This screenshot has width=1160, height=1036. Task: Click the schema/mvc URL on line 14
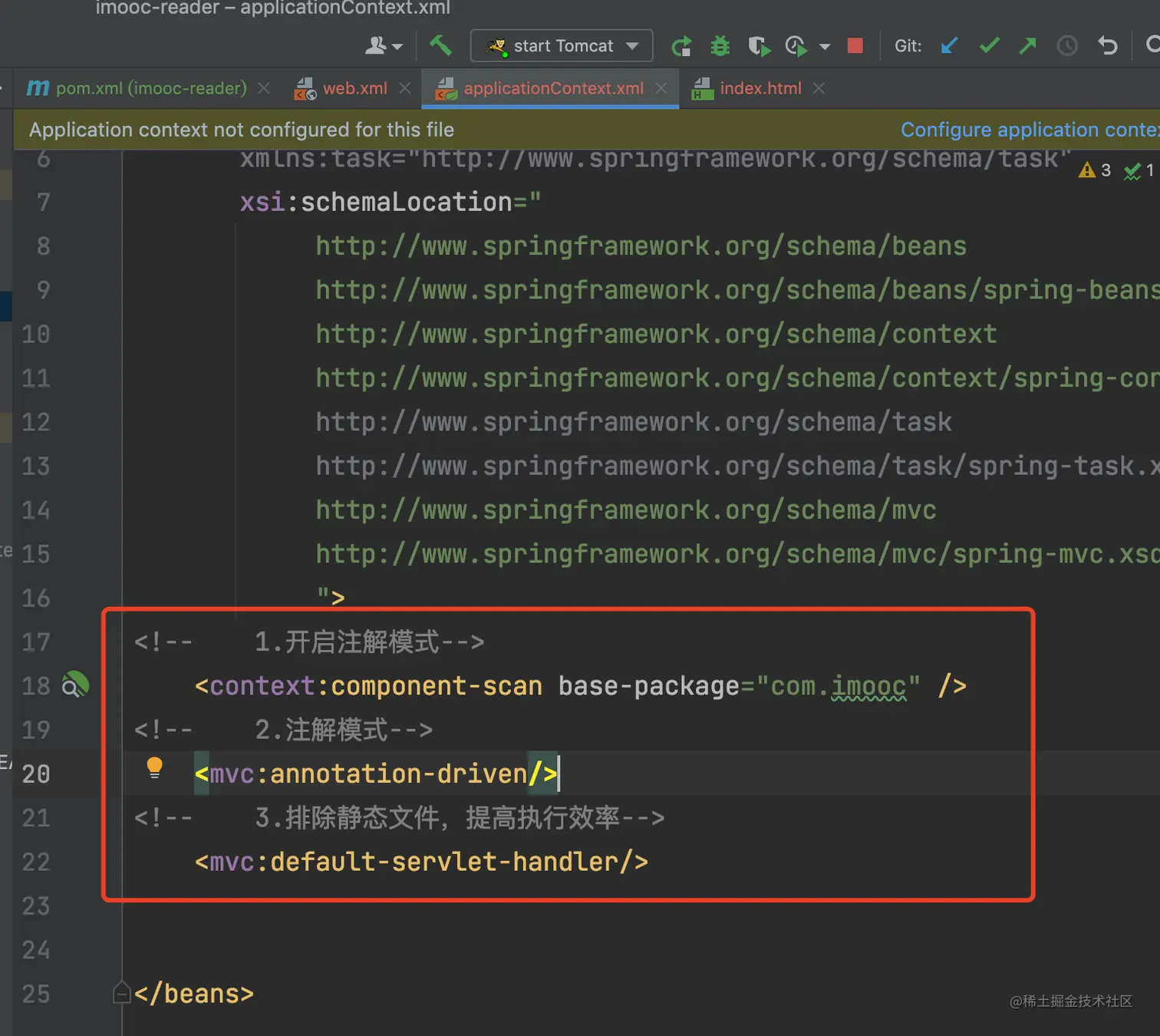[x=626, y=510]
